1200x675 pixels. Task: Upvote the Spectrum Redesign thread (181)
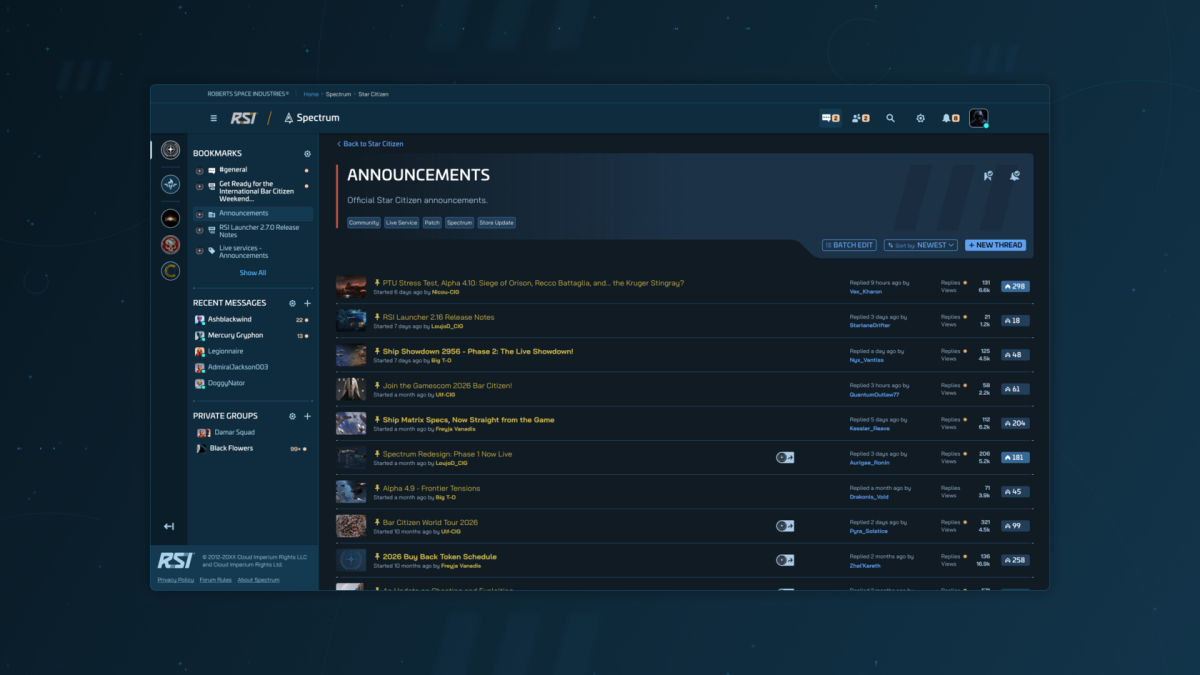(x=1015, y=458)
